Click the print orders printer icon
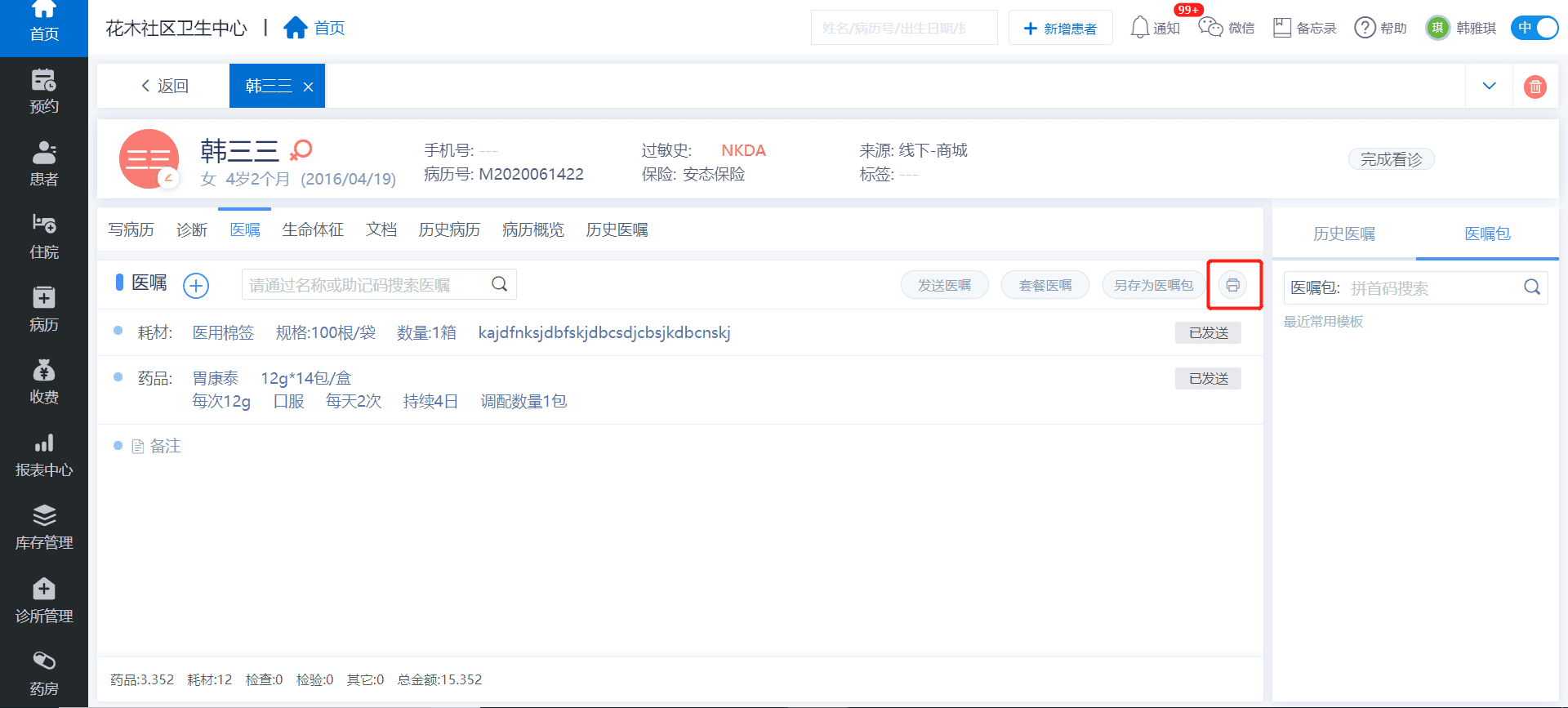 1232,285
